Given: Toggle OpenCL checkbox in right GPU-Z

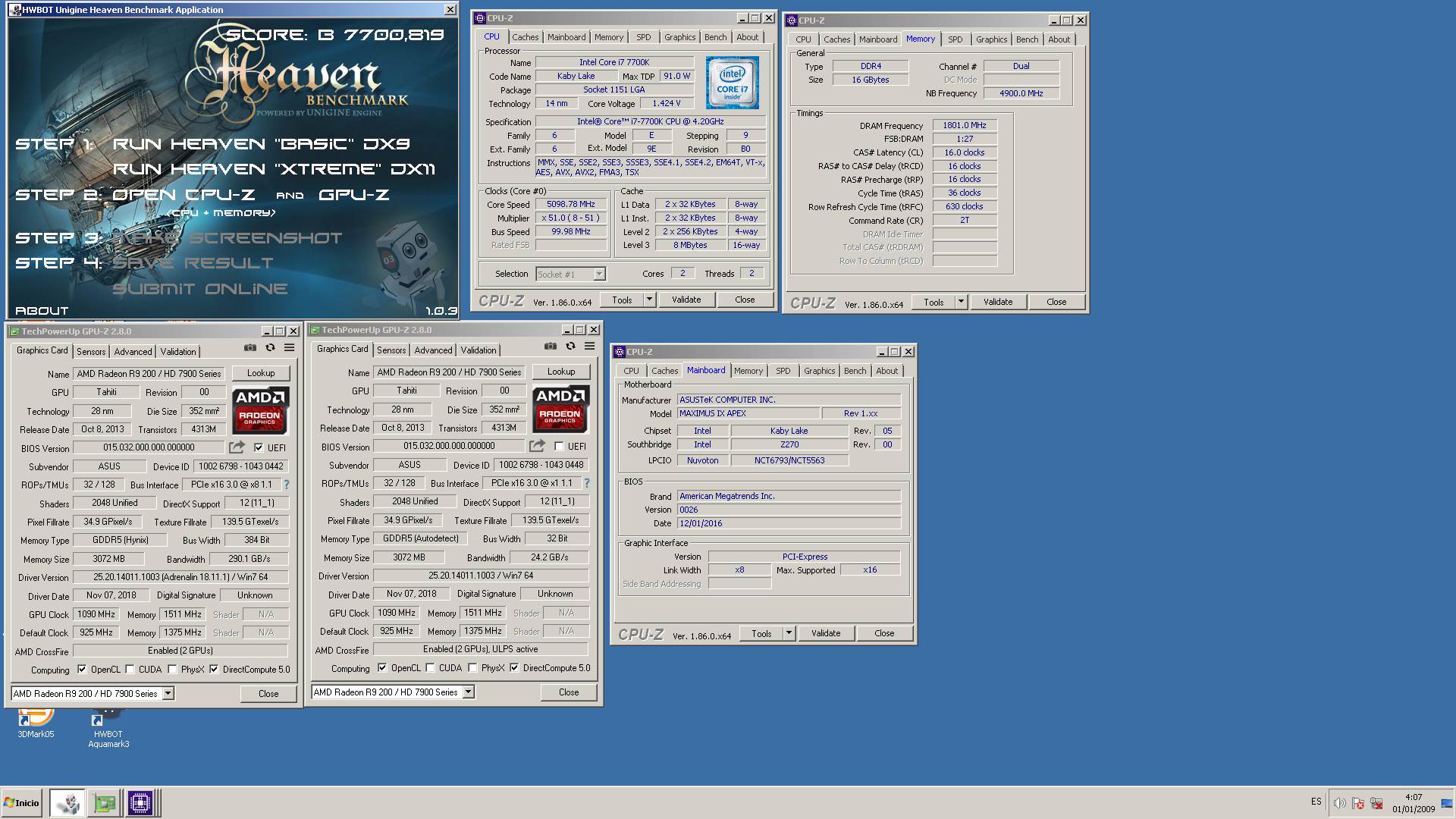Looking at the screenshot, I should coord(381,668).
